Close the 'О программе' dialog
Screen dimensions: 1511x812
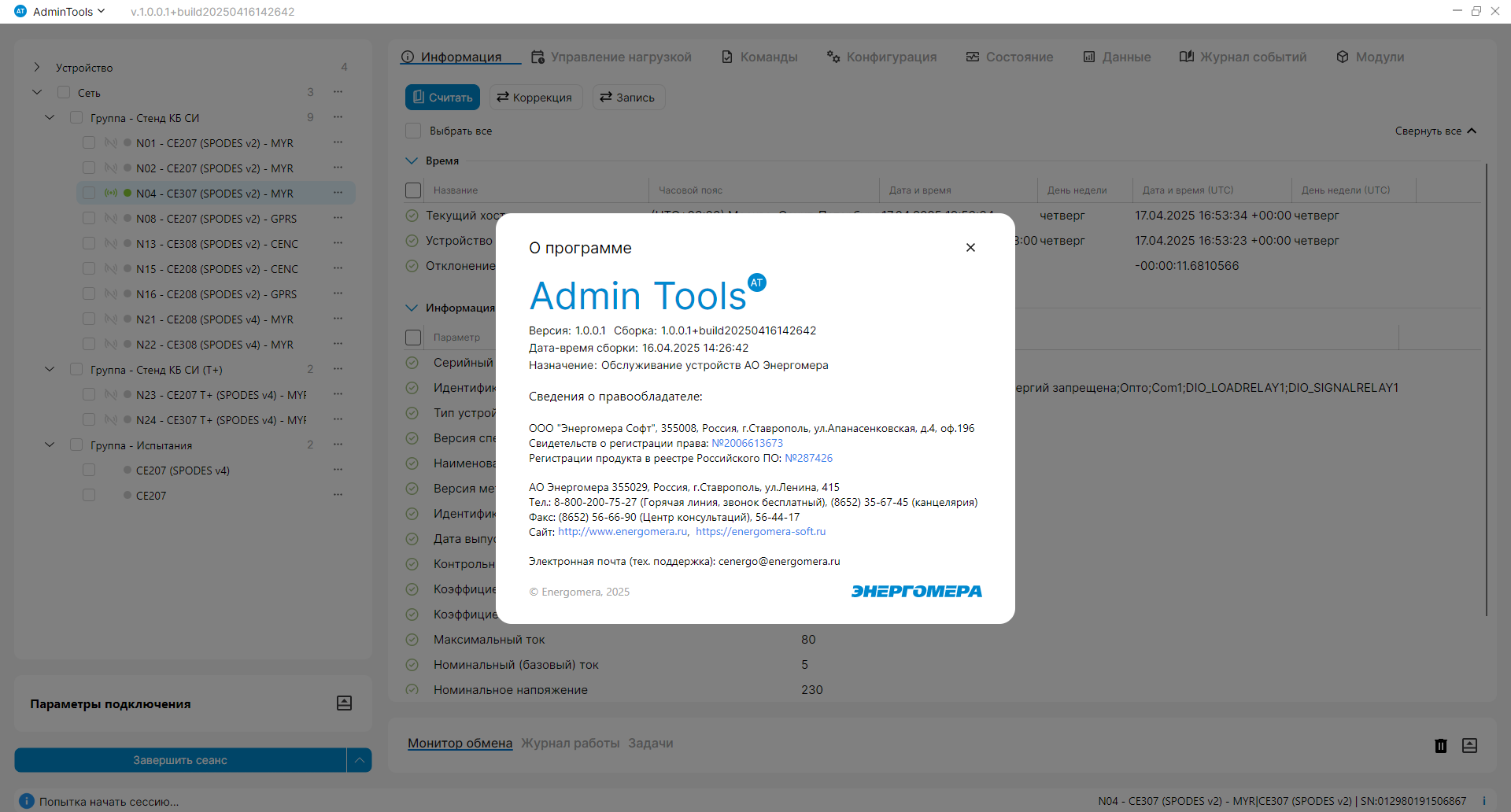click(x=970, y=247)
